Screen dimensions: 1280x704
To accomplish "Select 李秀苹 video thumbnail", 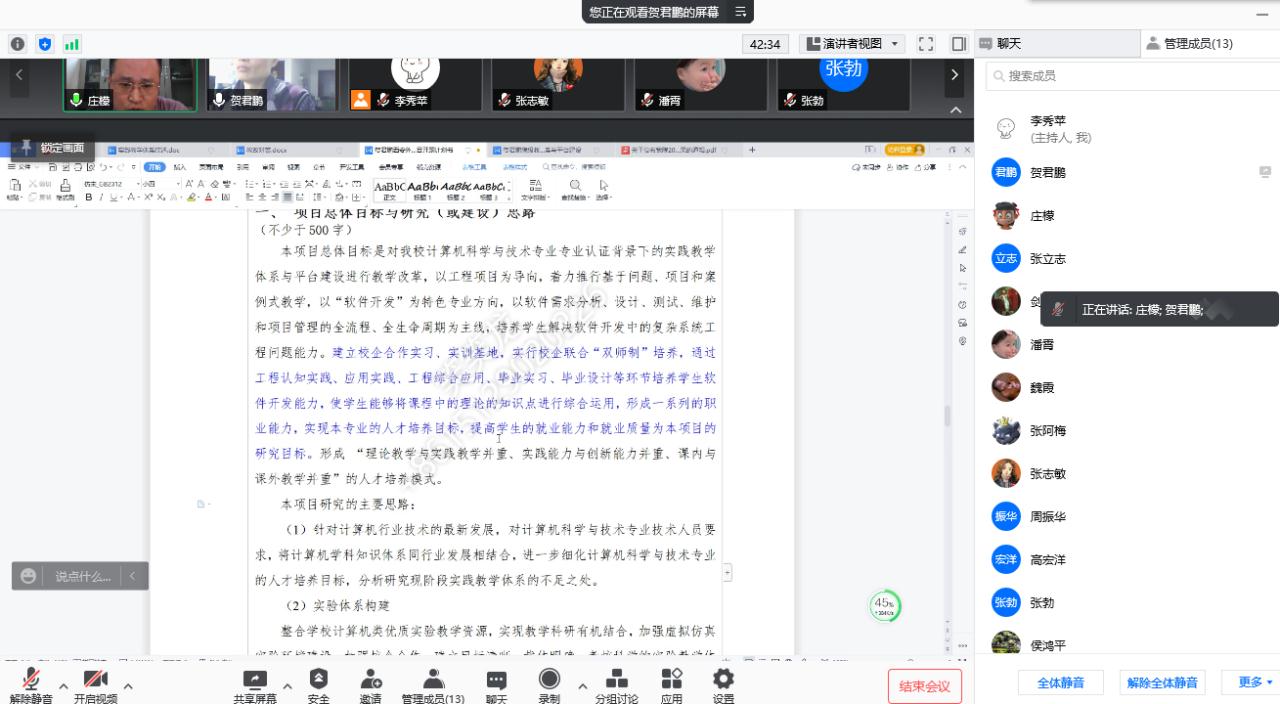I will (x=415, y=84).
